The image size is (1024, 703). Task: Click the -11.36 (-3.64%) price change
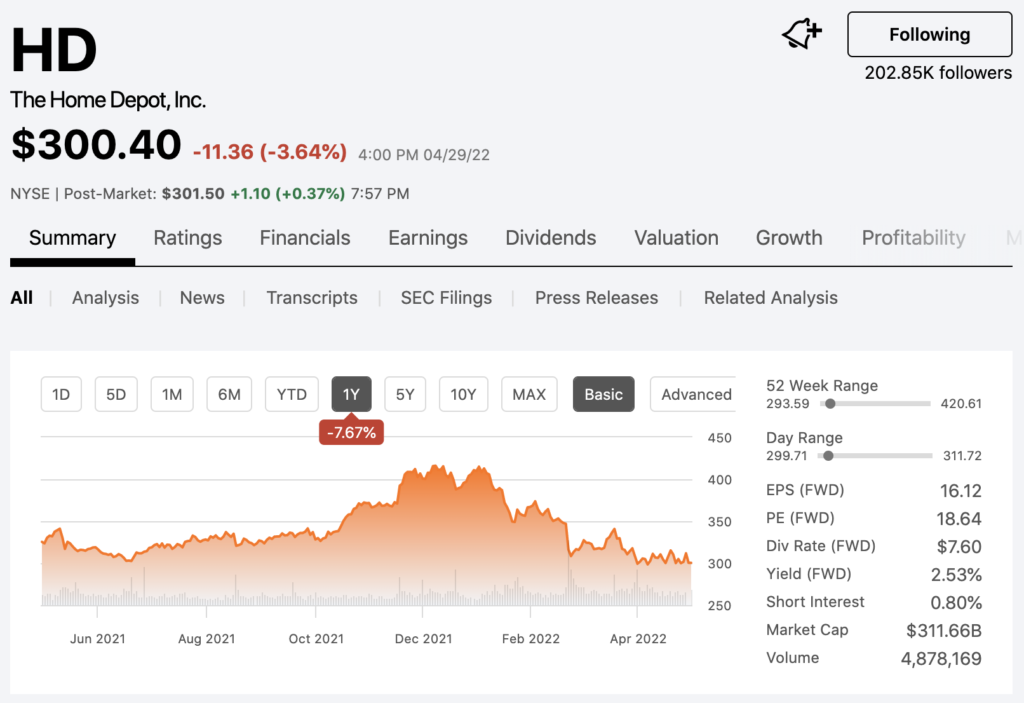270,152
